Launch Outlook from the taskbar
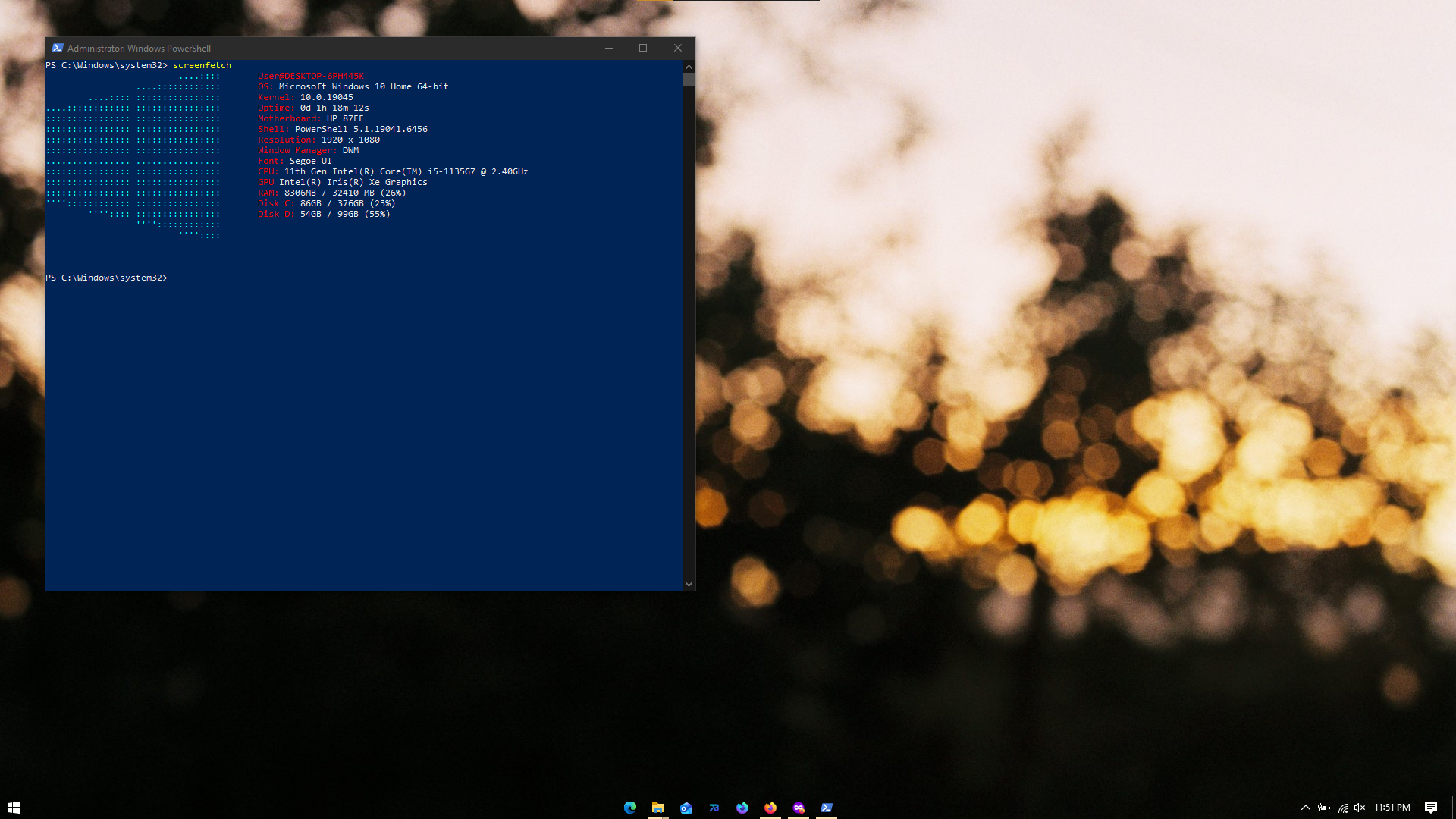Viewport: 1456px width, 819px height. (x=686, y=808)
